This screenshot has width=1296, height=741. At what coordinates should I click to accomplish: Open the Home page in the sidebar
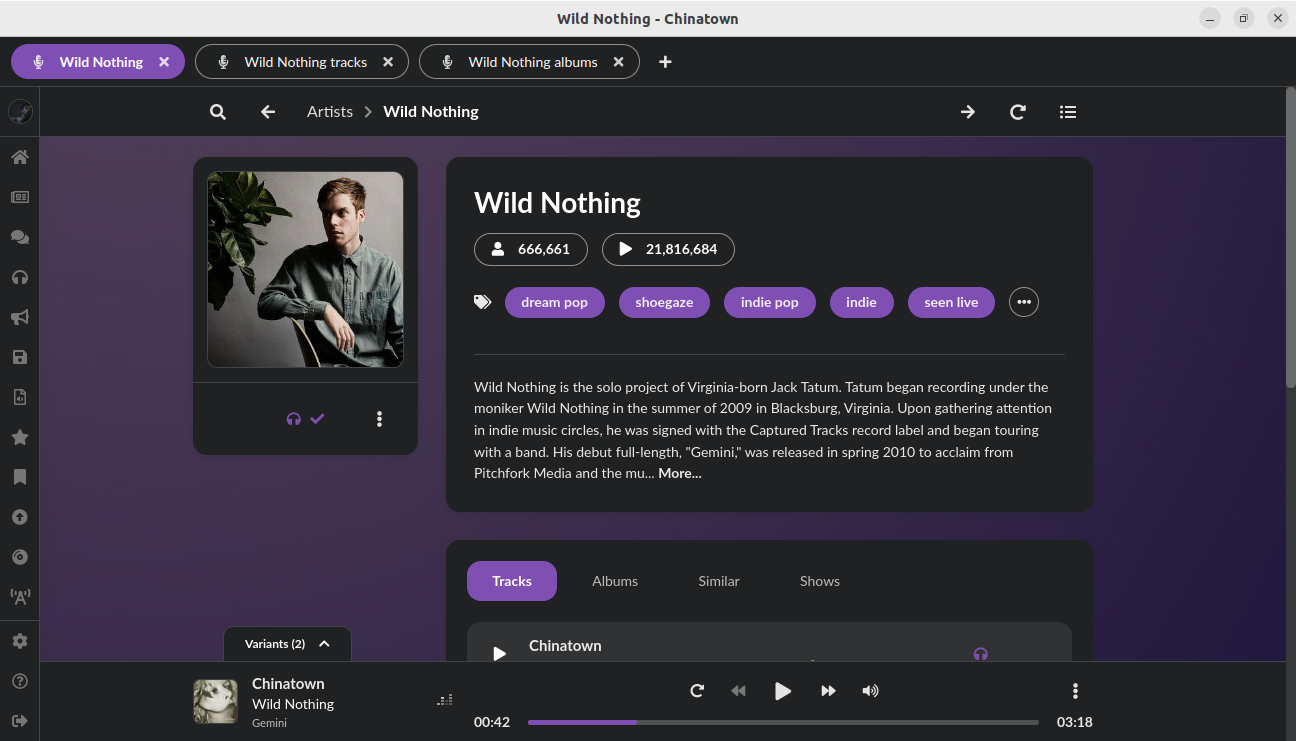click(x=20, y=157)
